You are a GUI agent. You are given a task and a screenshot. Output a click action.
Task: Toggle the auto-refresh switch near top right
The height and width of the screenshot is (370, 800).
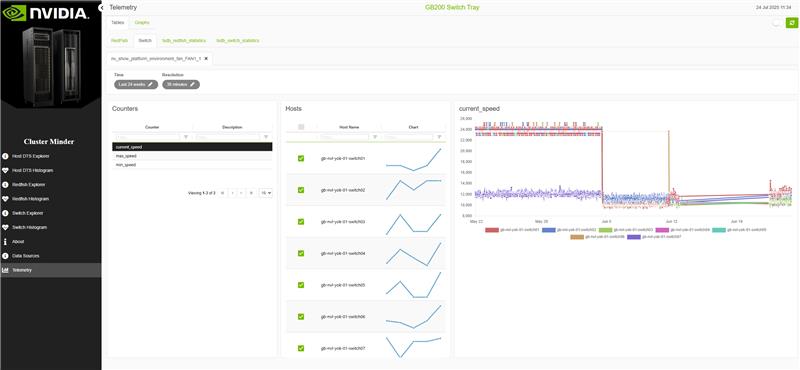pyautogui.click(x=778, y=22)
